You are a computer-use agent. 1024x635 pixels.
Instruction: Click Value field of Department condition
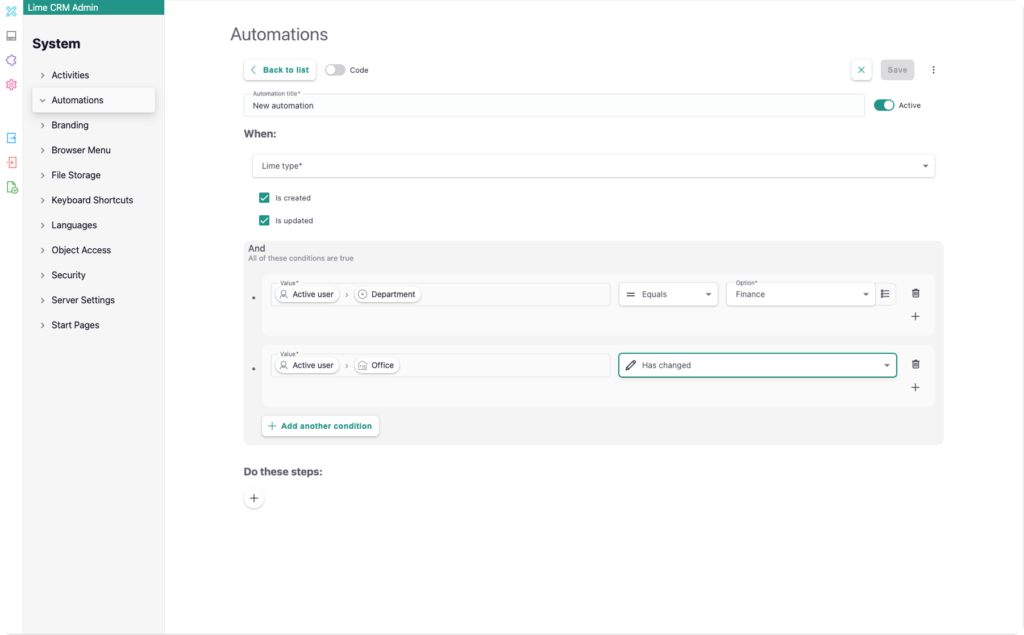pos(440,294)
